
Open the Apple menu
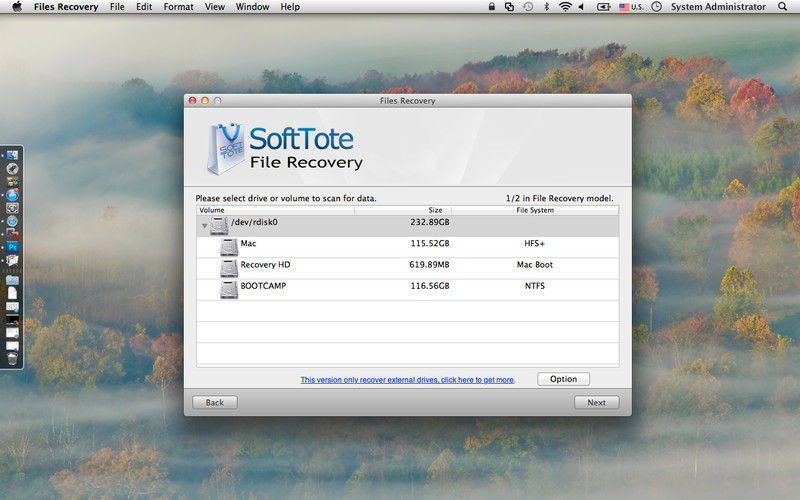pyautogui.click(x=17, y=7)
